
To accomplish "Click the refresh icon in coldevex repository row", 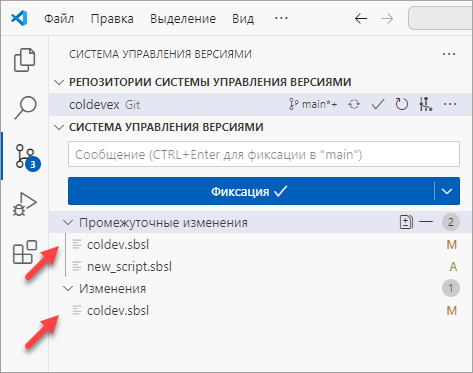I will pos(402,105).
